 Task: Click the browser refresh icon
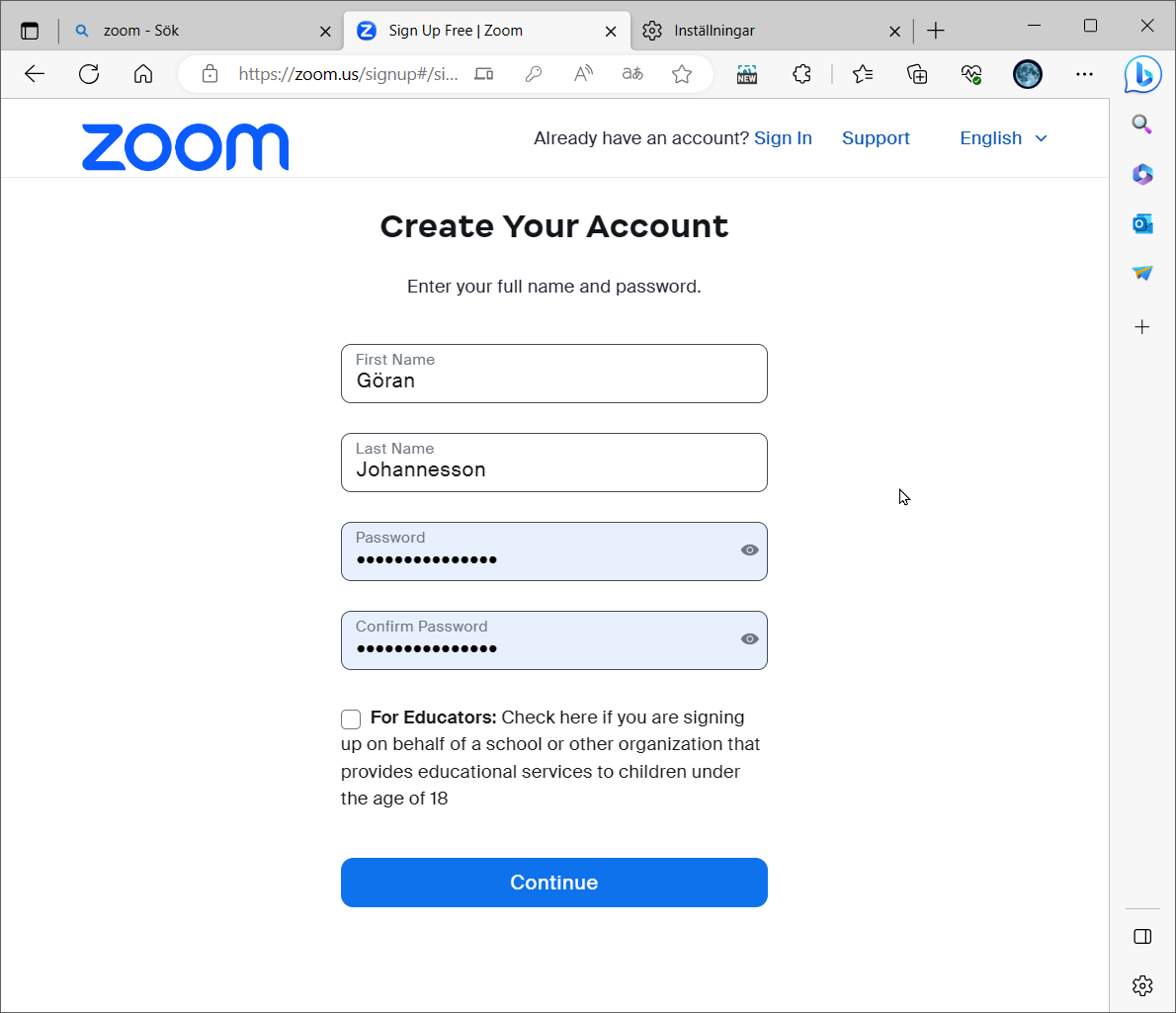coord(89,74)
